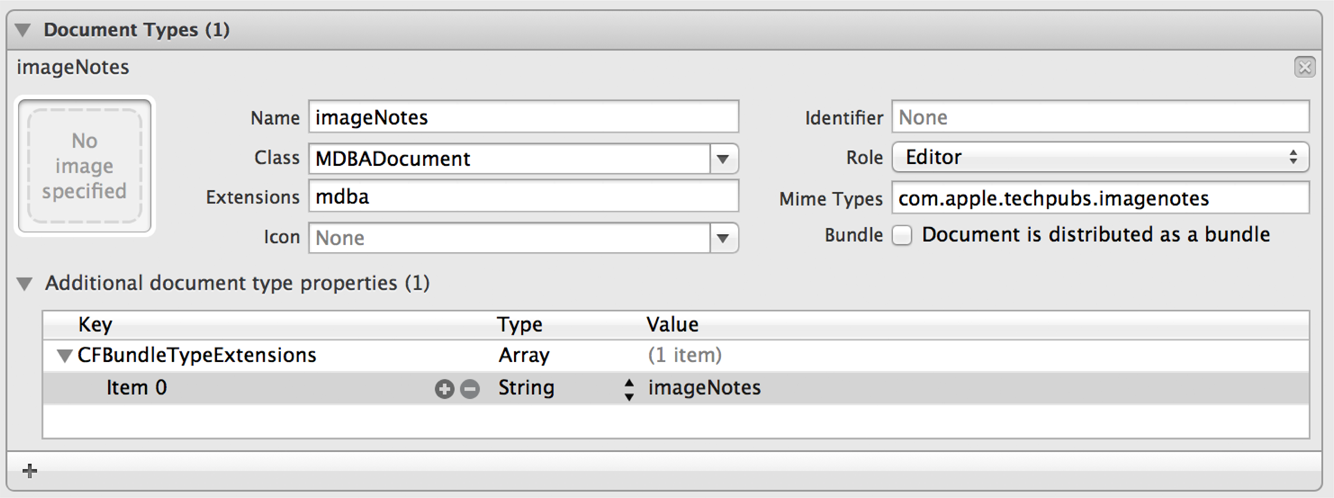
Task: Open the Class combo box dropdown arrow
Action: pos(723,158)
